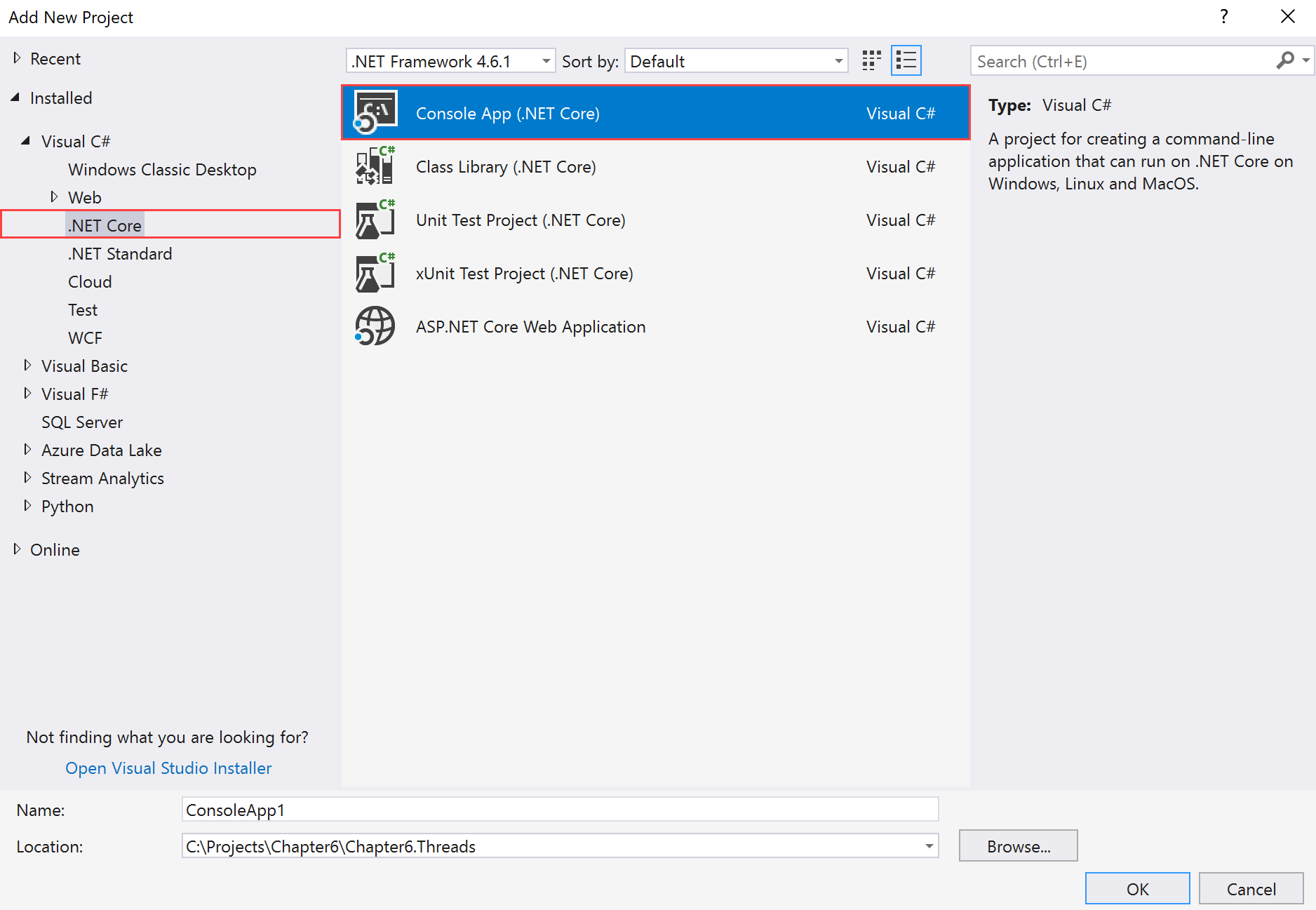Select the ASP.NET Core Web Application globe icon
The width and height of the screenshot is (1316, 910).
tap(375, 326)
